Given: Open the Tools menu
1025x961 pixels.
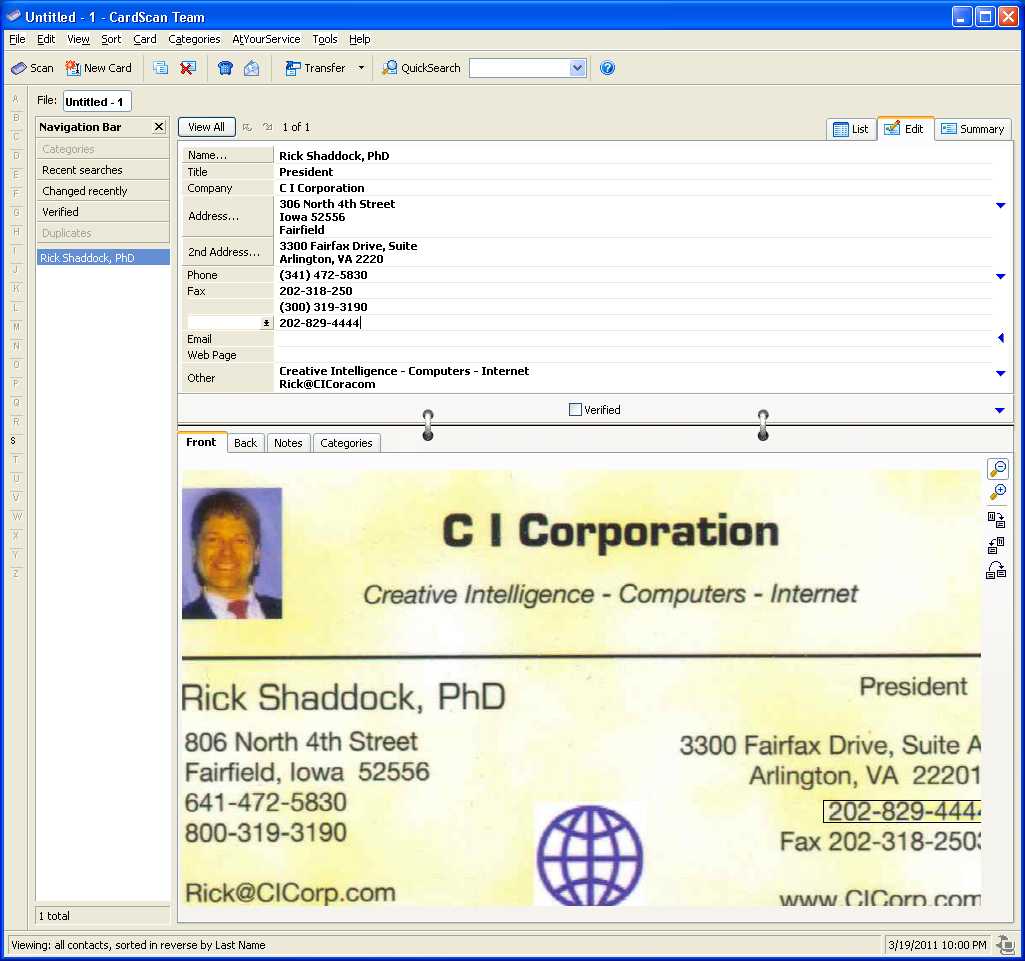Looking at the screenshot, I should coord(325,39).
